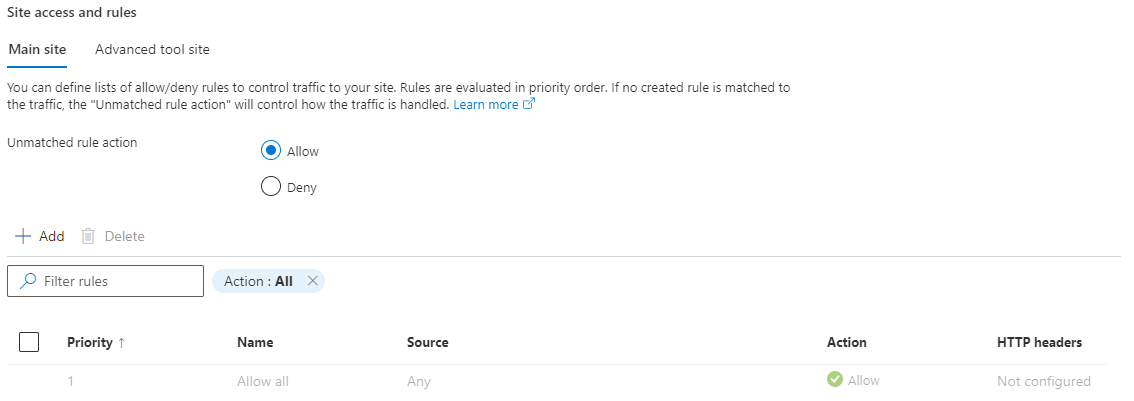
Task: Click the Priority sort arrow icon
Action: (122, 342)
